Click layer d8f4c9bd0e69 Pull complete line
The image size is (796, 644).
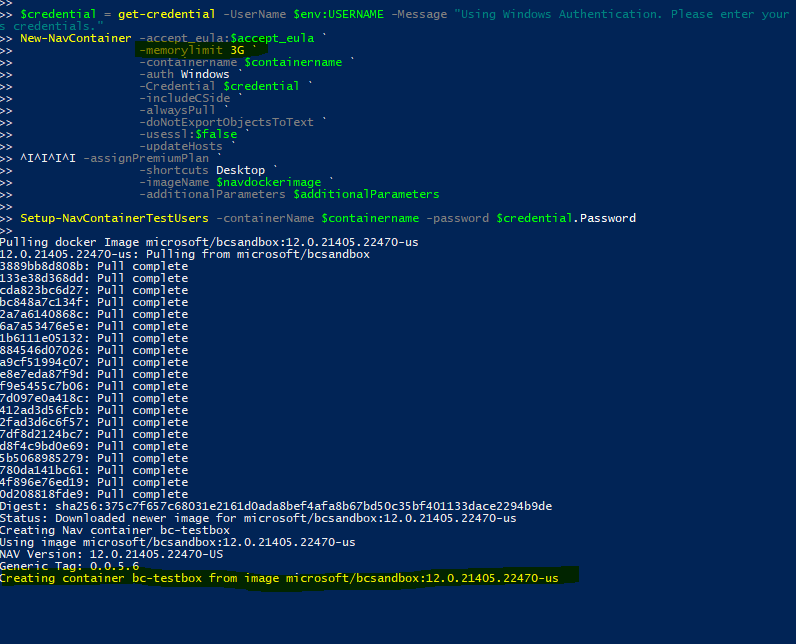click(94, 447)
